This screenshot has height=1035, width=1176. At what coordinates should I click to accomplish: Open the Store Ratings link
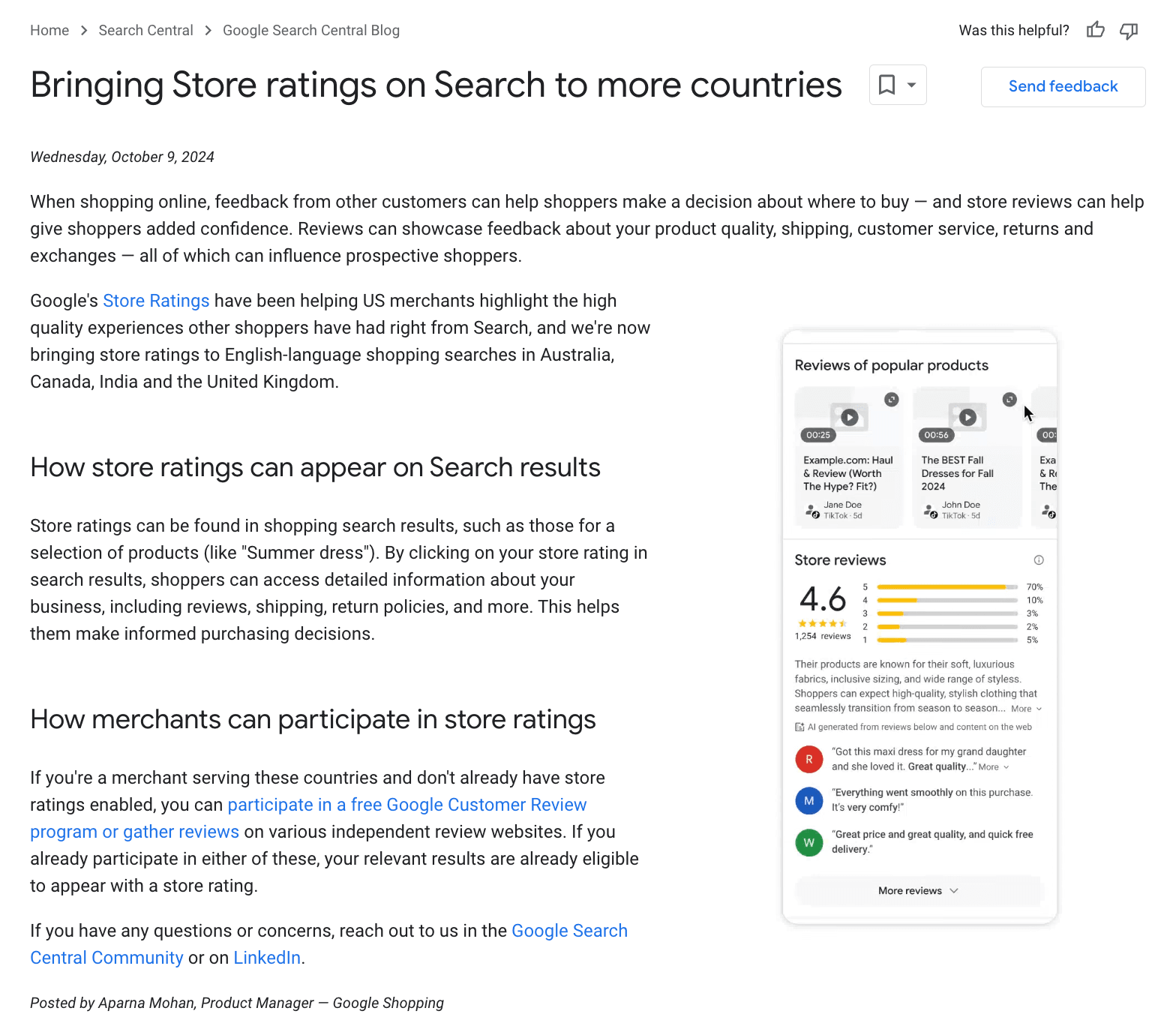tap(156, 301)
